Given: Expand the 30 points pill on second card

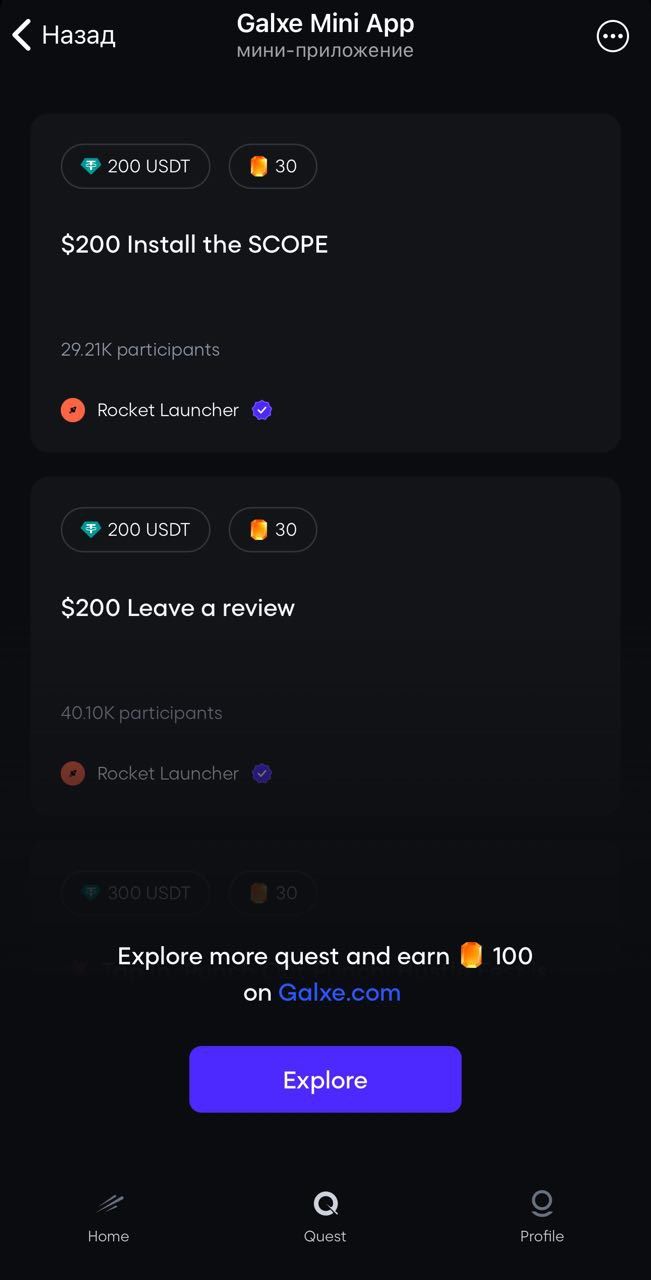Looking at the screenshot, I should [x=272, y=529].
